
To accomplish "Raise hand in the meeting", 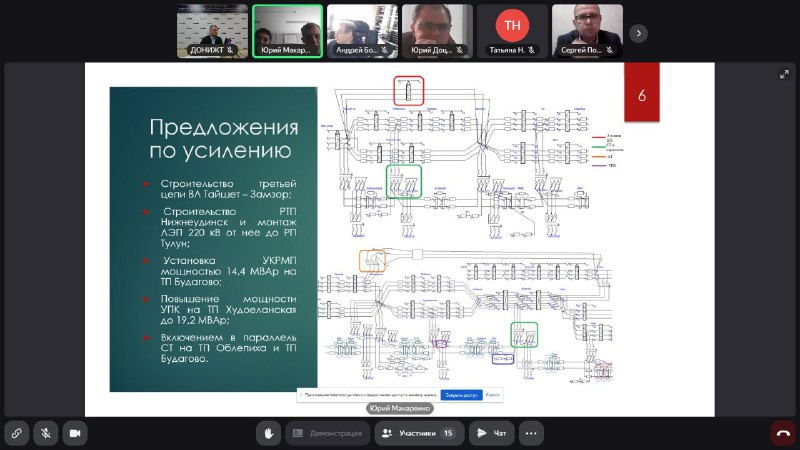I will point(268,433).
